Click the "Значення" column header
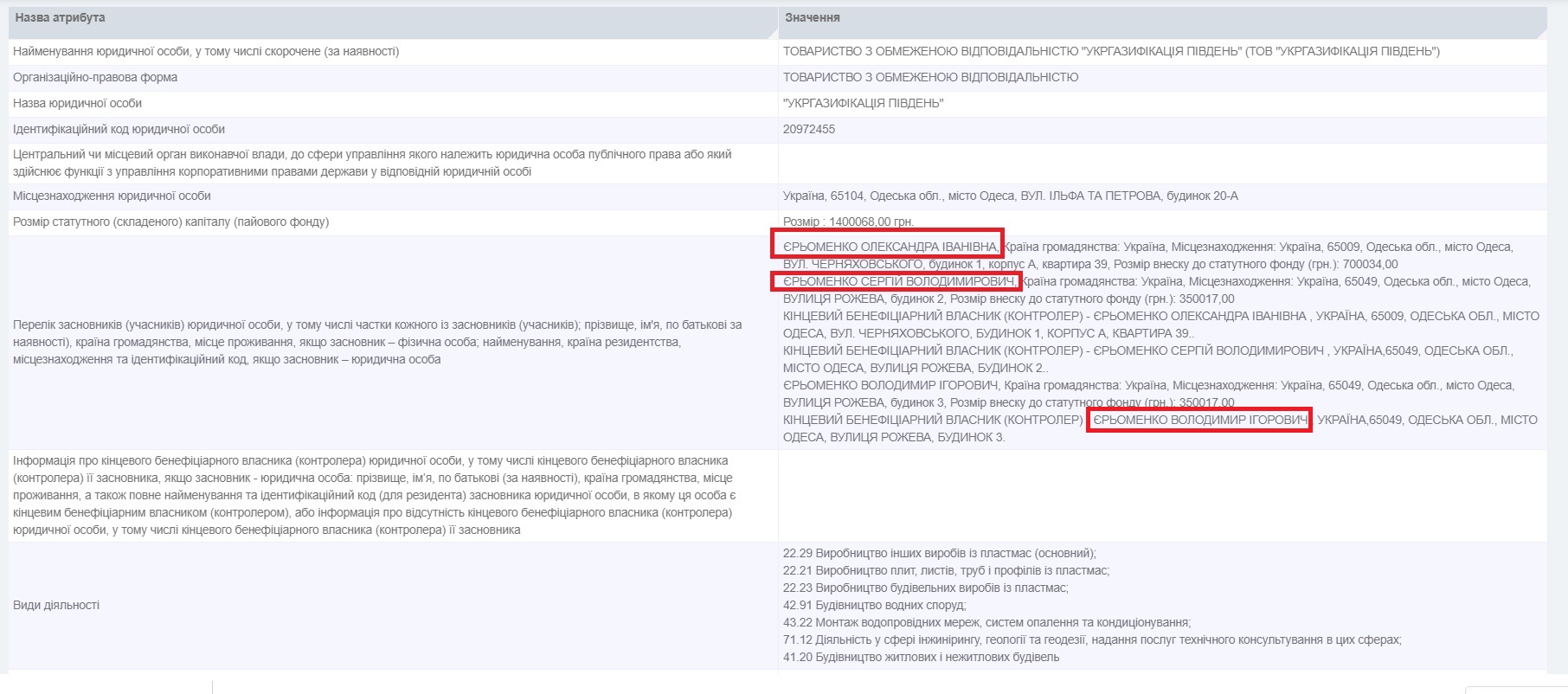Viewport: 1568px width, 694px height. click(x=812, y=18)
